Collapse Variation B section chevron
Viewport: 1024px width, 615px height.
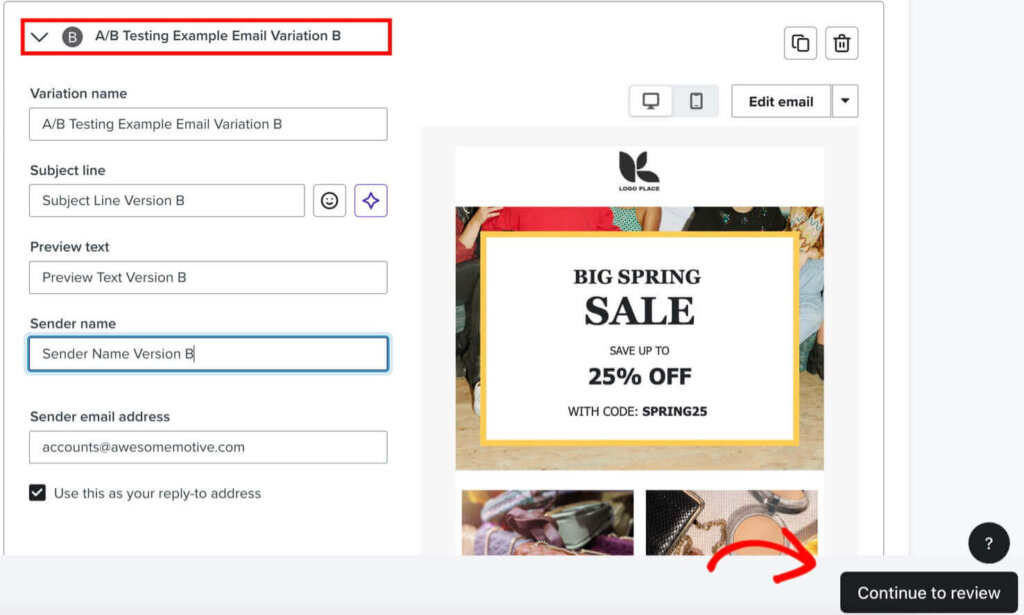[40, 37]
